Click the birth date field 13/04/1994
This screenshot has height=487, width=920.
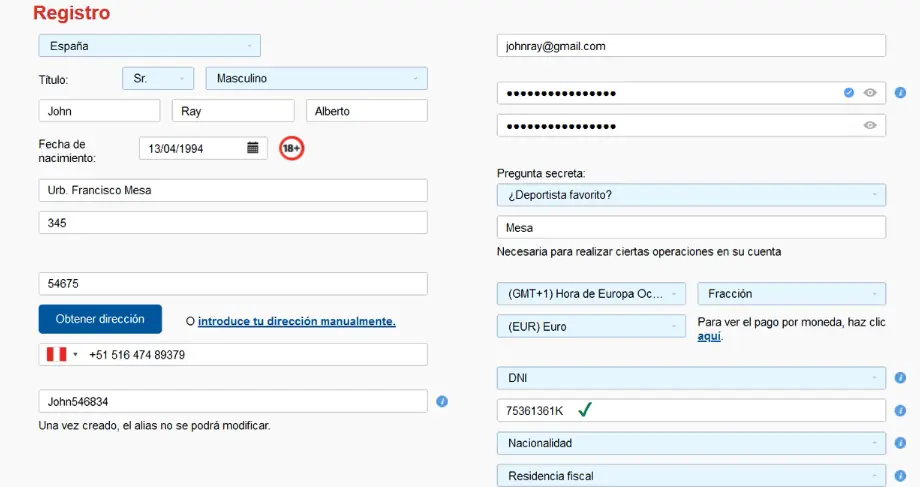pos(203,148)
